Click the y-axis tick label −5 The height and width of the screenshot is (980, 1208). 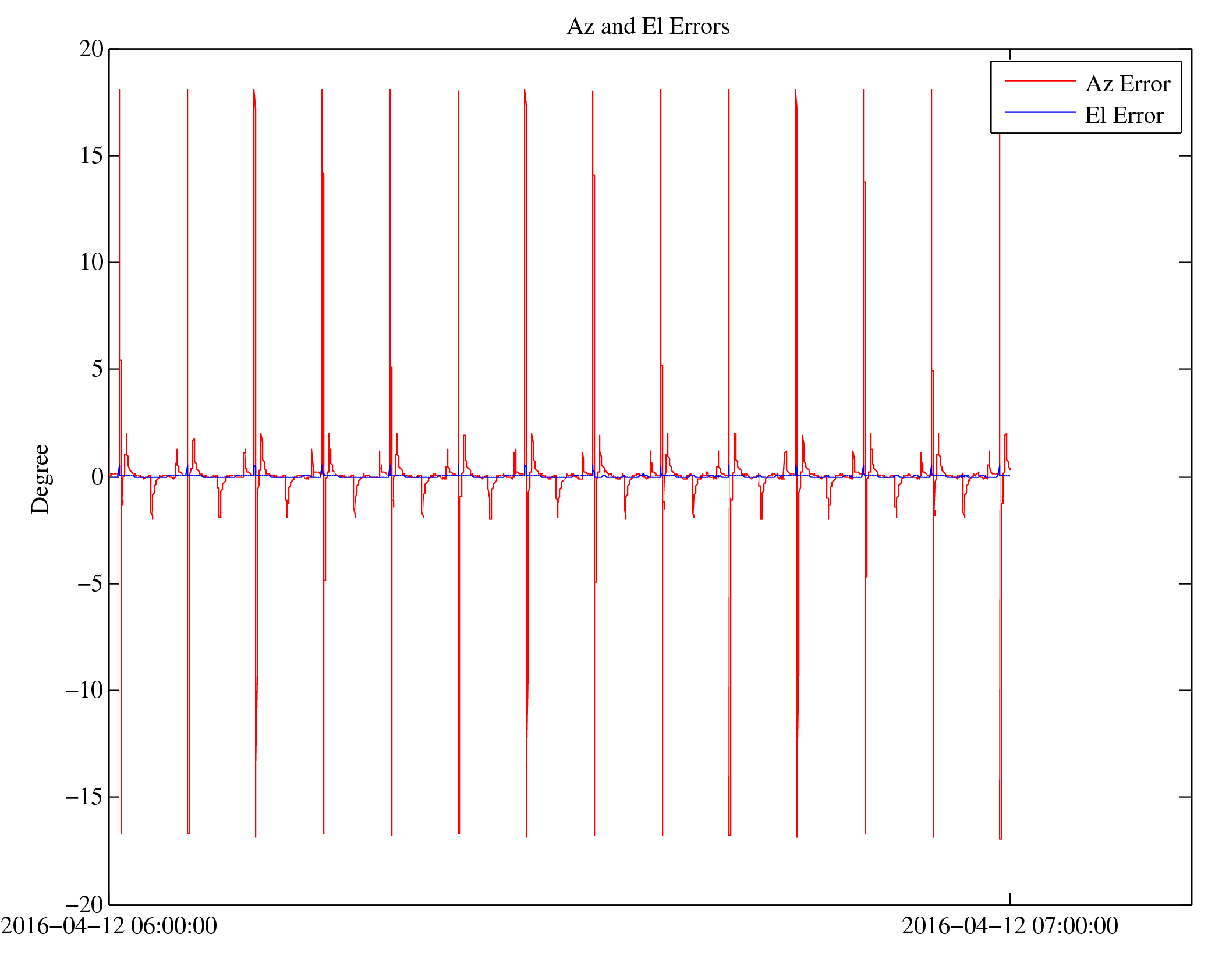[x=90, y=584]
